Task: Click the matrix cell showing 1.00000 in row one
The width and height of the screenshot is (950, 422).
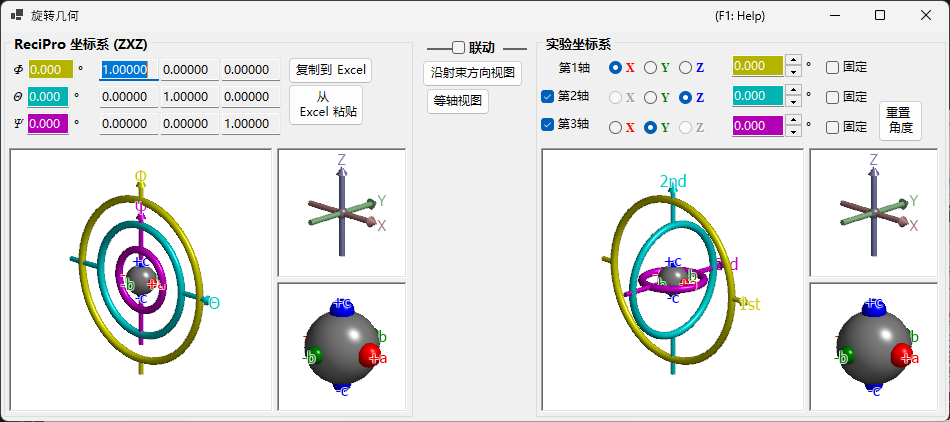Action: click(x=129, y=70)
